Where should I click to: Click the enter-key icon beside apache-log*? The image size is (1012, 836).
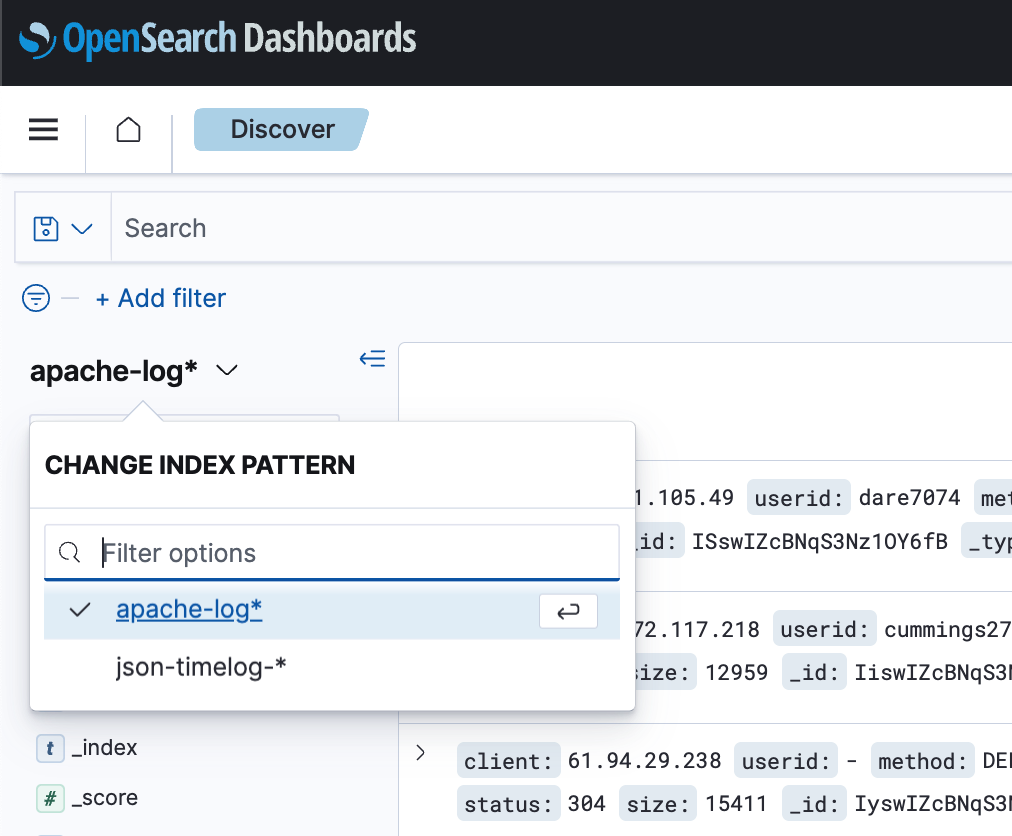coord(568,611)
